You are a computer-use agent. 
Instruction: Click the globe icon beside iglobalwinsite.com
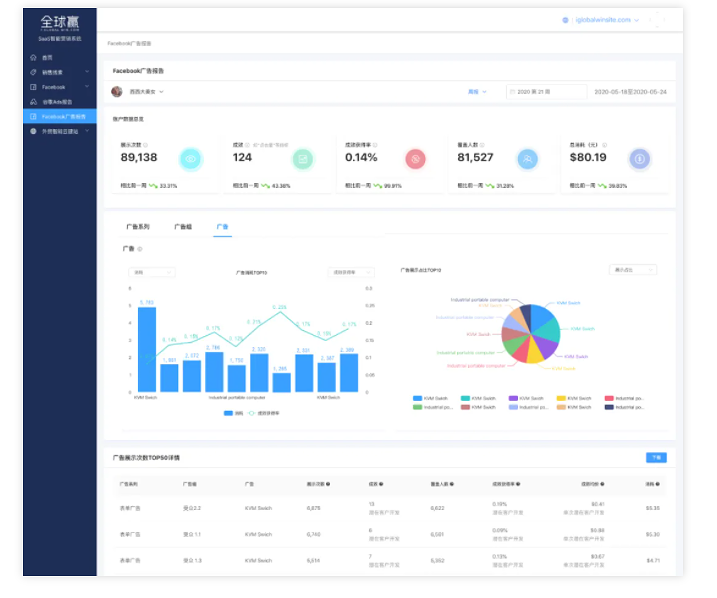565,20
